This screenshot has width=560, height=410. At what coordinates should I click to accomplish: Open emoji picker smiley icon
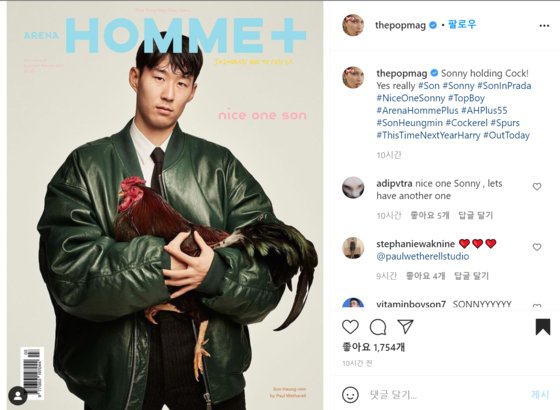pyautogui.click(x=350, y=395)
